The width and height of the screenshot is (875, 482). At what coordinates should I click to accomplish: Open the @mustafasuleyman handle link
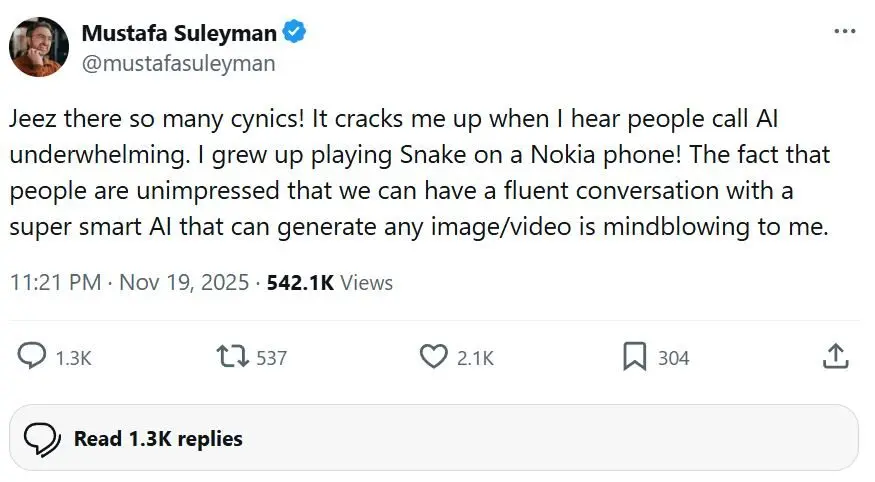(x=178, y=64)
